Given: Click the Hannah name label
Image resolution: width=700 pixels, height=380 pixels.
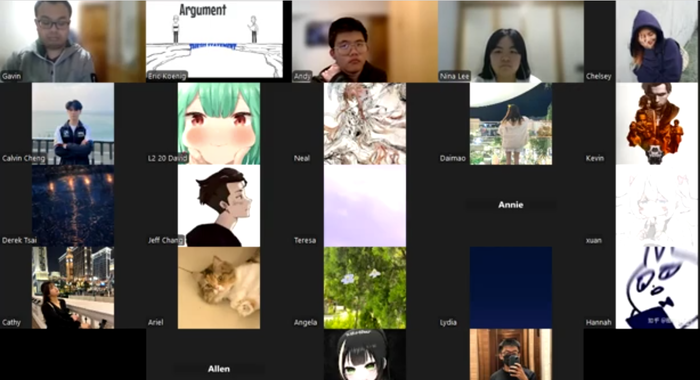Looking at the screenshot, I should pyautogui.click(x=598, y=322).
